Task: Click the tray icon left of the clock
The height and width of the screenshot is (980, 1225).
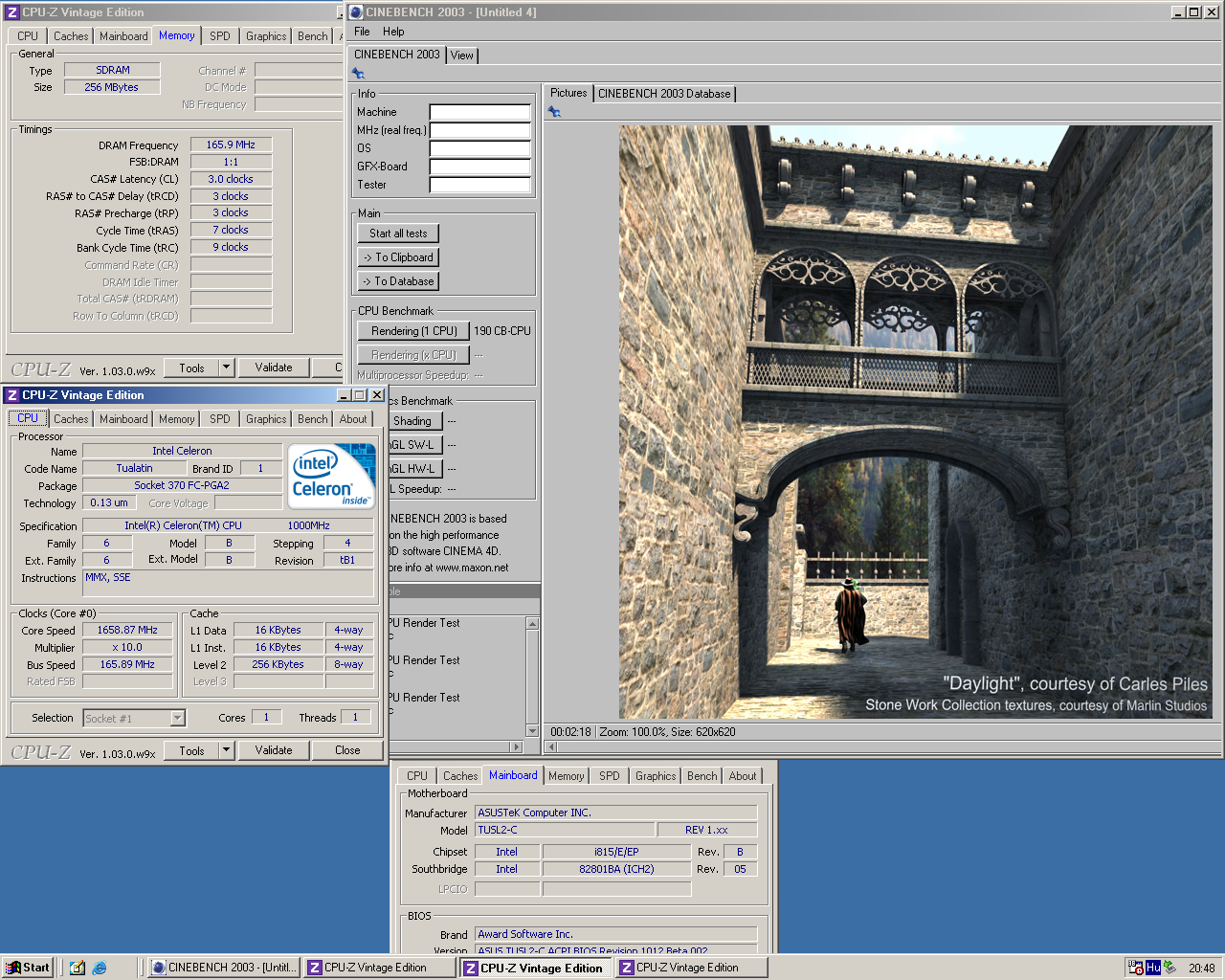Action: pyautogui.click(x=1169, y=968)
